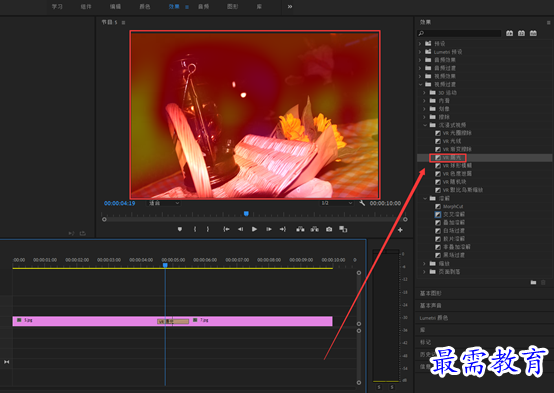Viewport: 554px width, 393px height.
Task: Toggle the Accelerated Effects filter button
Action: 509,33
